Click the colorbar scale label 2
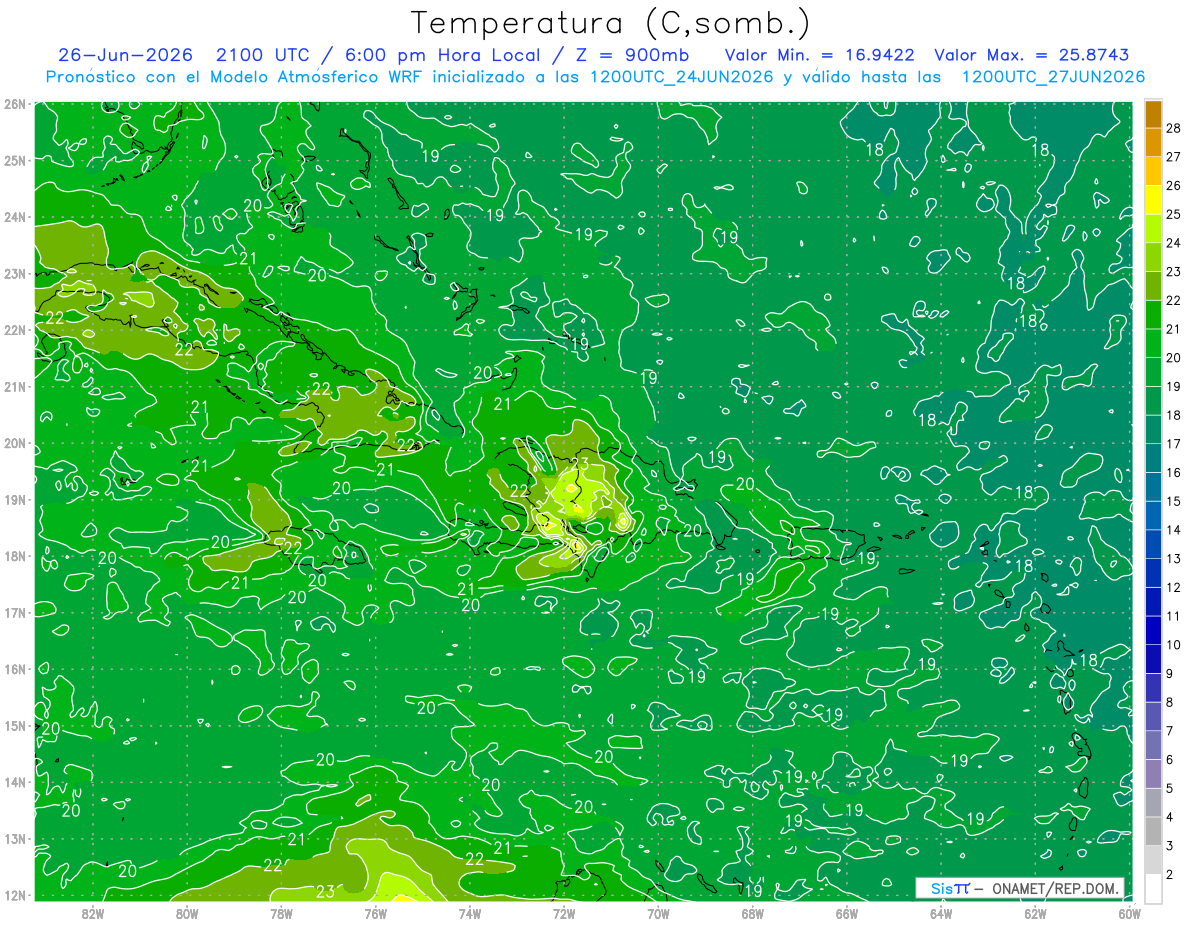The width and height of the screenshot is (1200, 927). coord(1171,874)
